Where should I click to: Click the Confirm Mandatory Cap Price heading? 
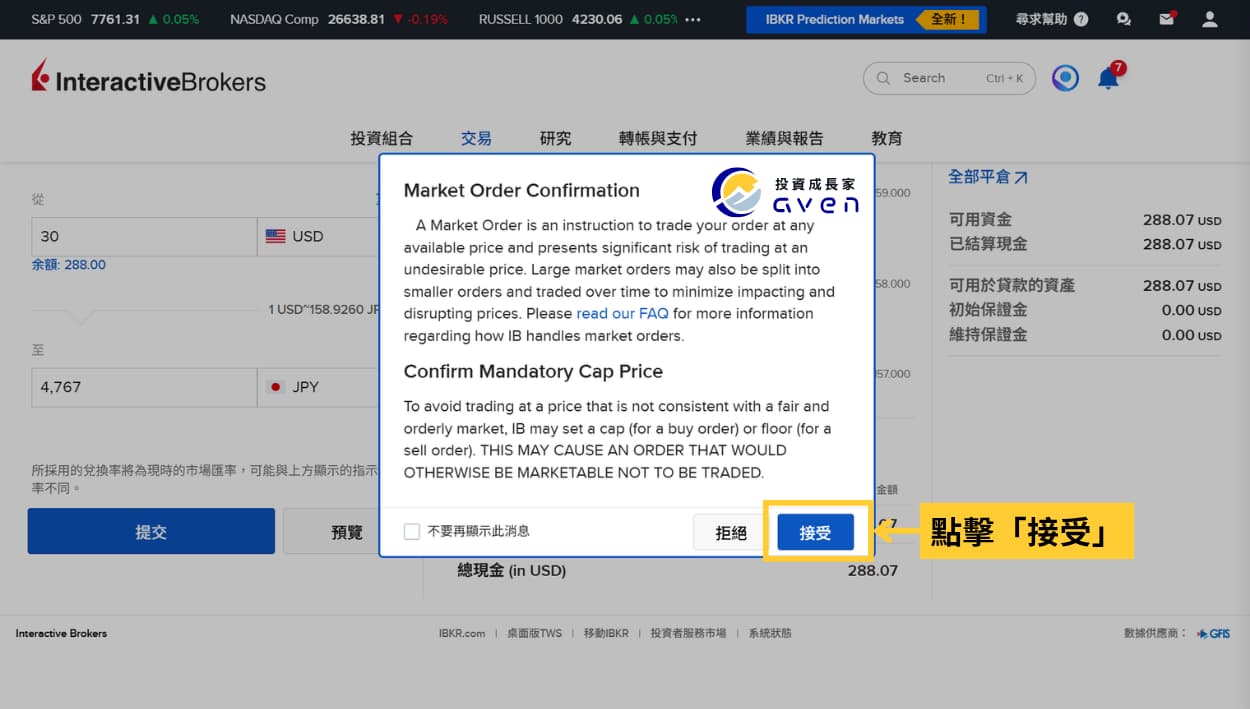point(533,371)
